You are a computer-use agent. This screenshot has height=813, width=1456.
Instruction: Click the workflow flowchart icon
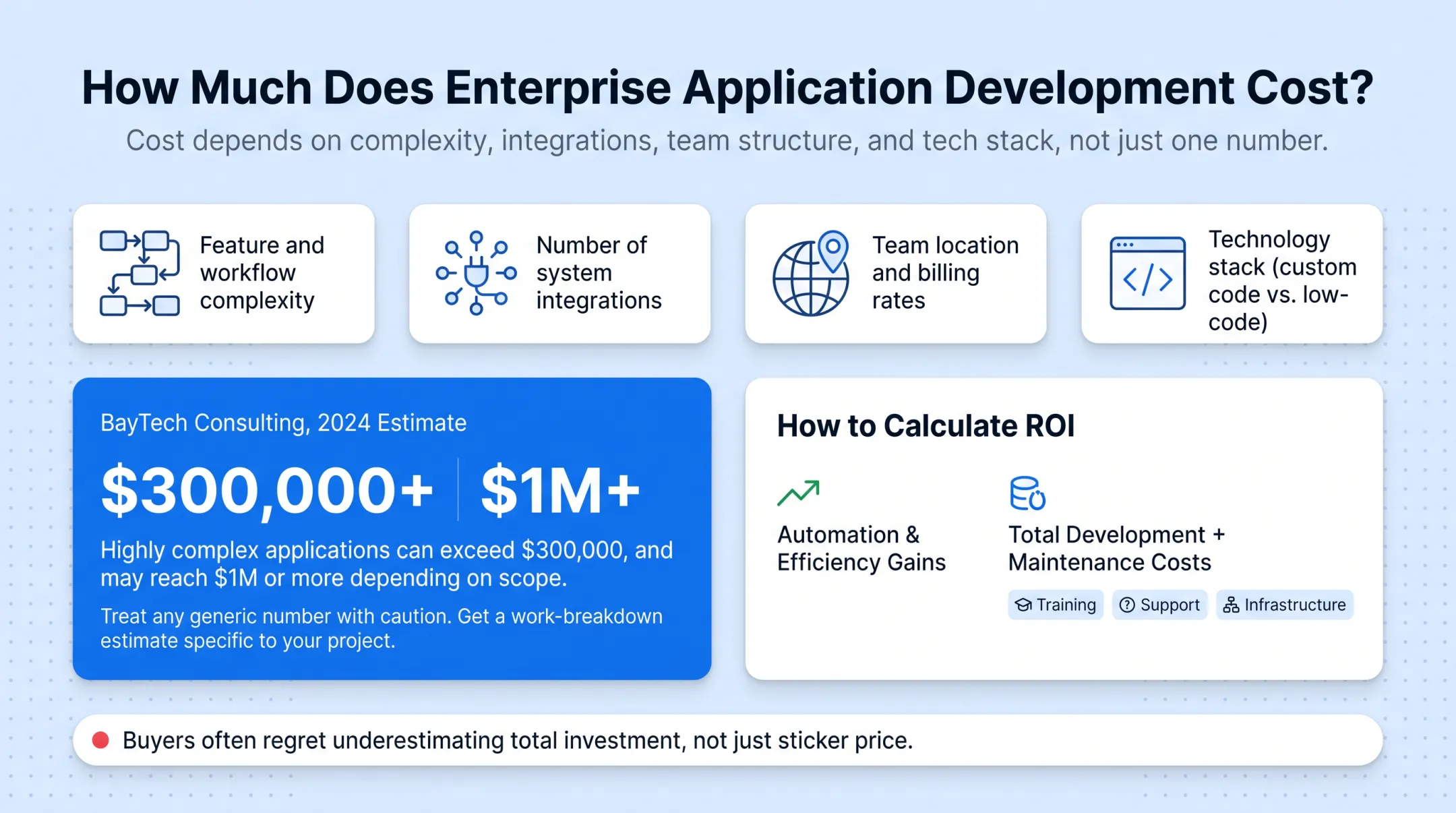pyautogui.click(x=140, y=273)
